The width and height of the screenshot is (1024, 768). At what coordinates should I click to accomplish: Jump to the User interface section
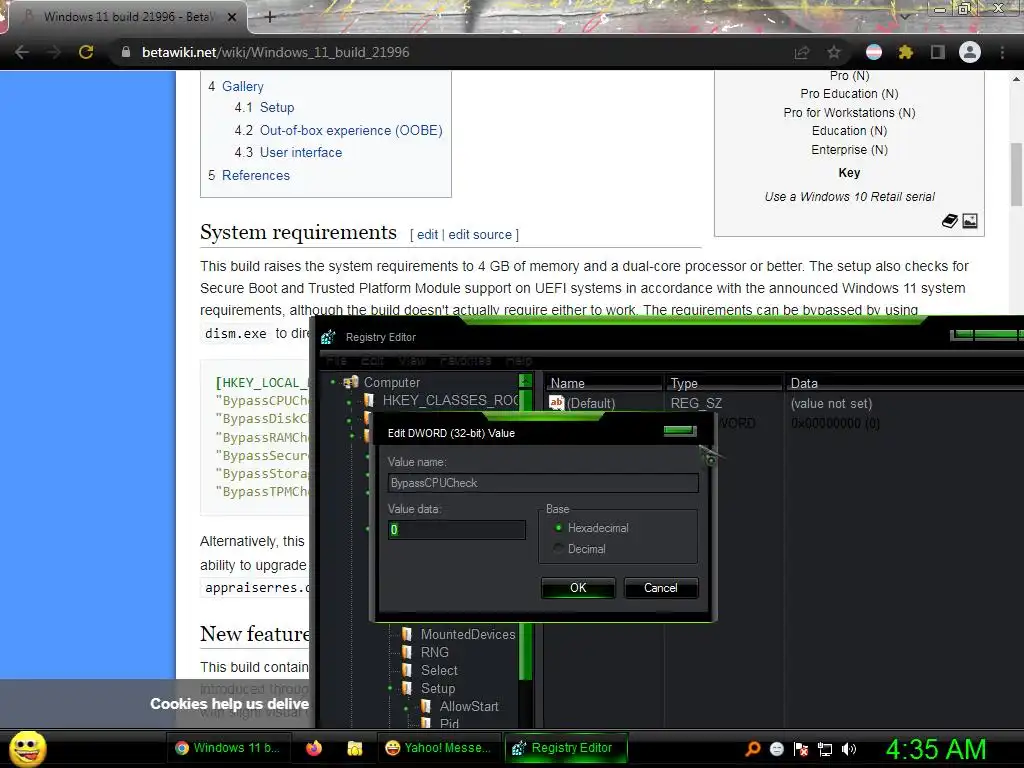pyautogui.click(x=301, y=152)
